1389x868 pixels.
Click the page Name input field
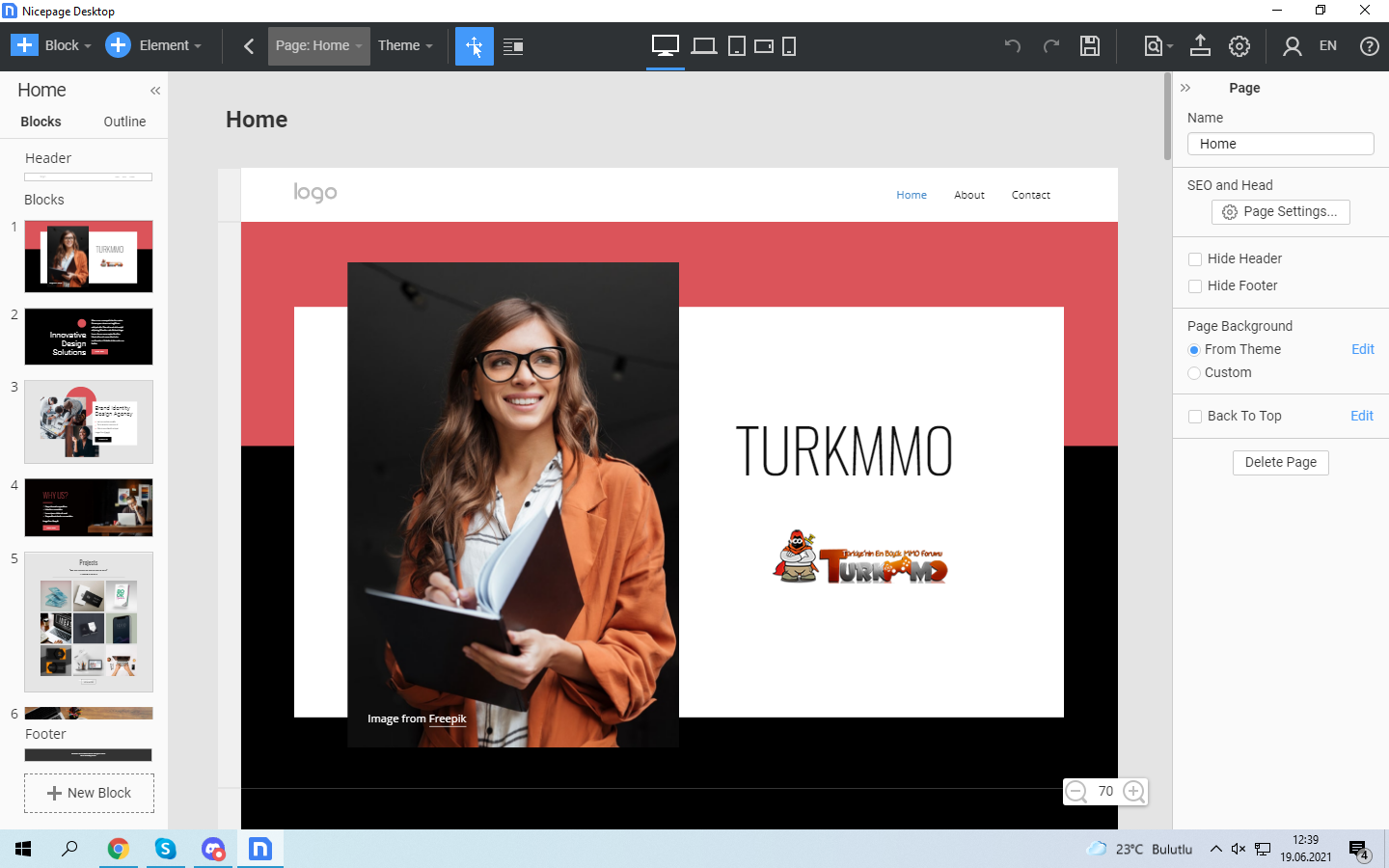tap(1281, 144)
